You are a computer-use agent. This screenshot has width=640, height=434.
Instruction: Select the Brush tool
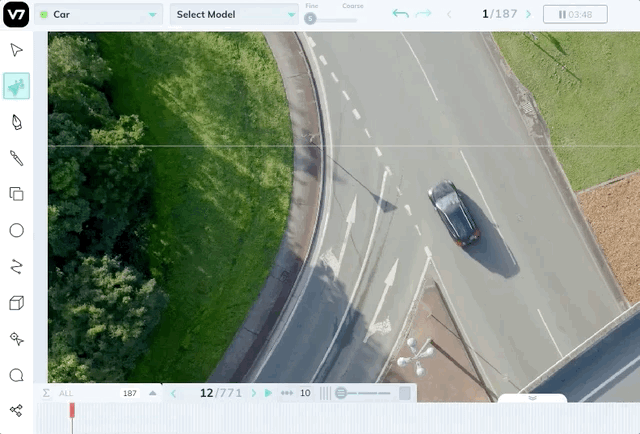pos(16,158)
